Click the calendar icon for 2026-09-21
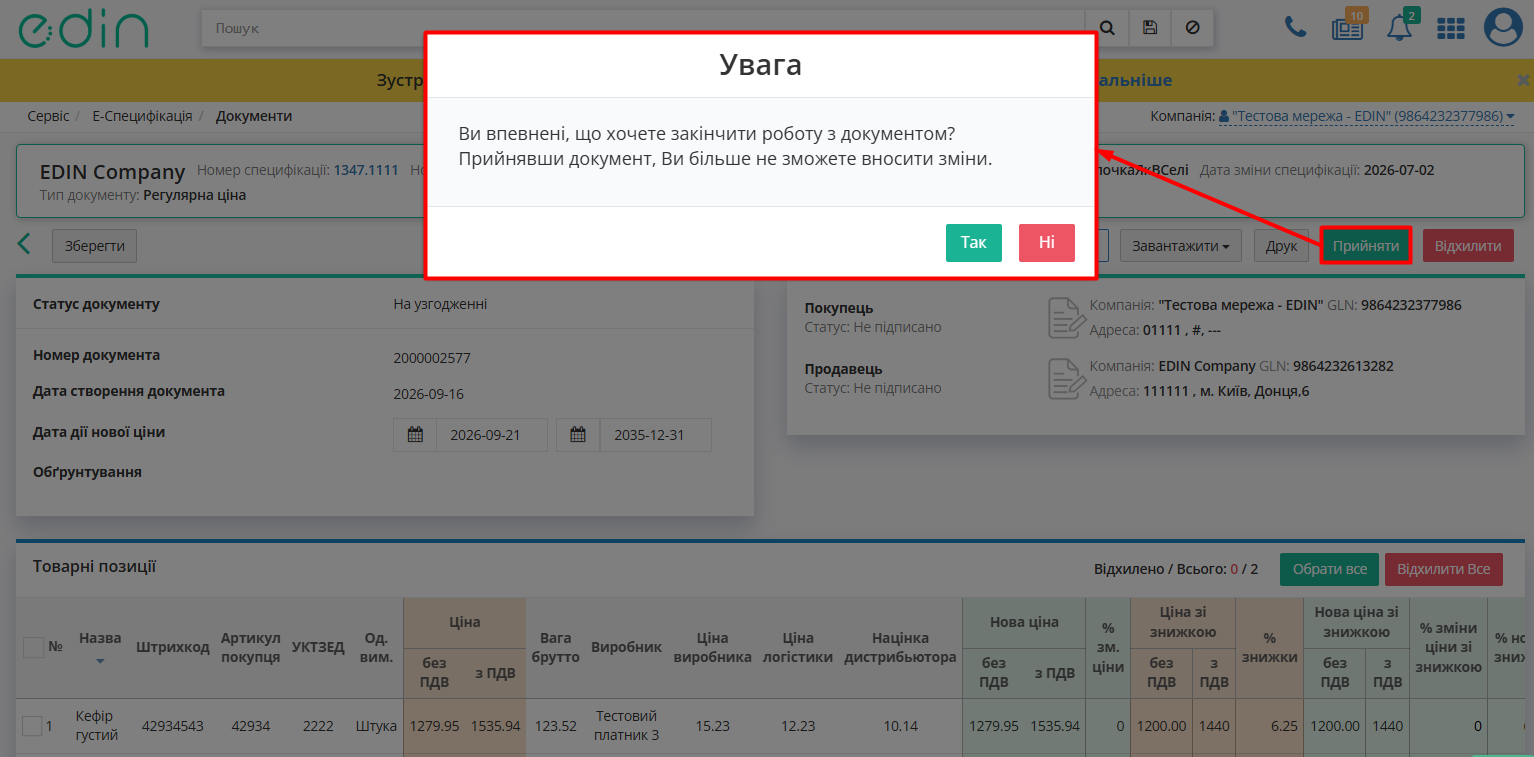 click(415, 435)
